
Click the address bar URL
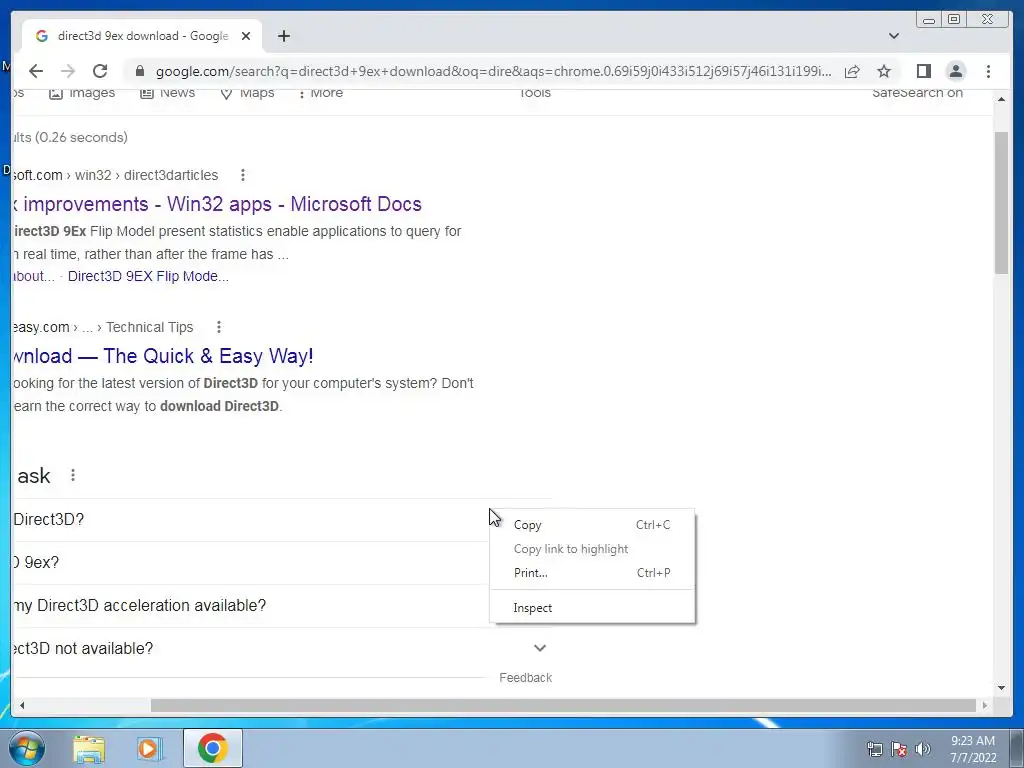pos(494,71)
